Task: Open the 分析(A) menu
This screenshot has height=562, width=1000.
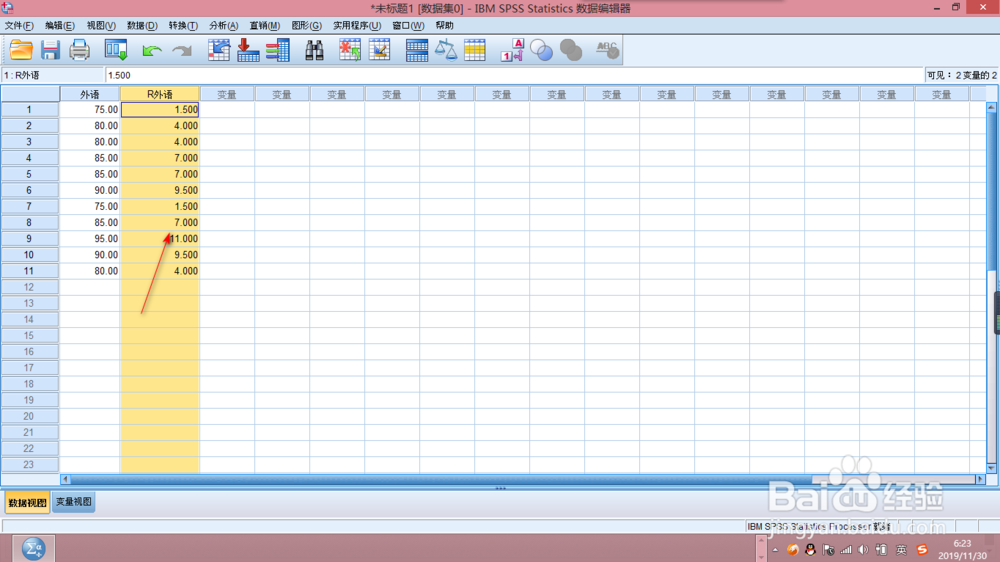Action: click(223, 26)
